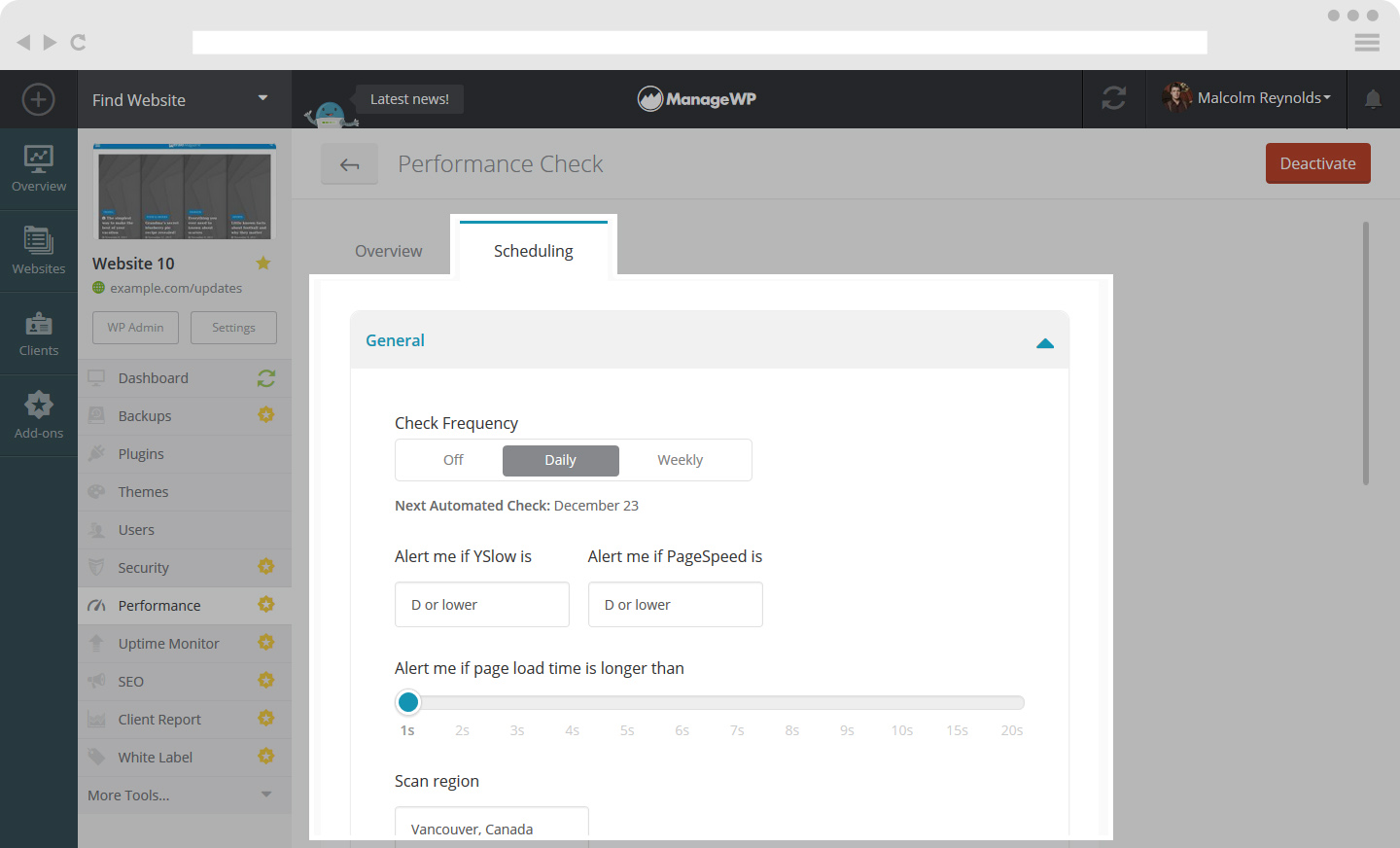Click the SEO gear badge icon

pos(266,681)
